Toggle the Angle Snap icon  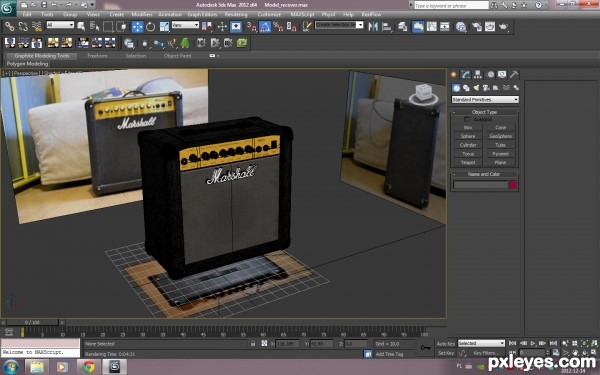pyautogui.click(x=265, y=26)
